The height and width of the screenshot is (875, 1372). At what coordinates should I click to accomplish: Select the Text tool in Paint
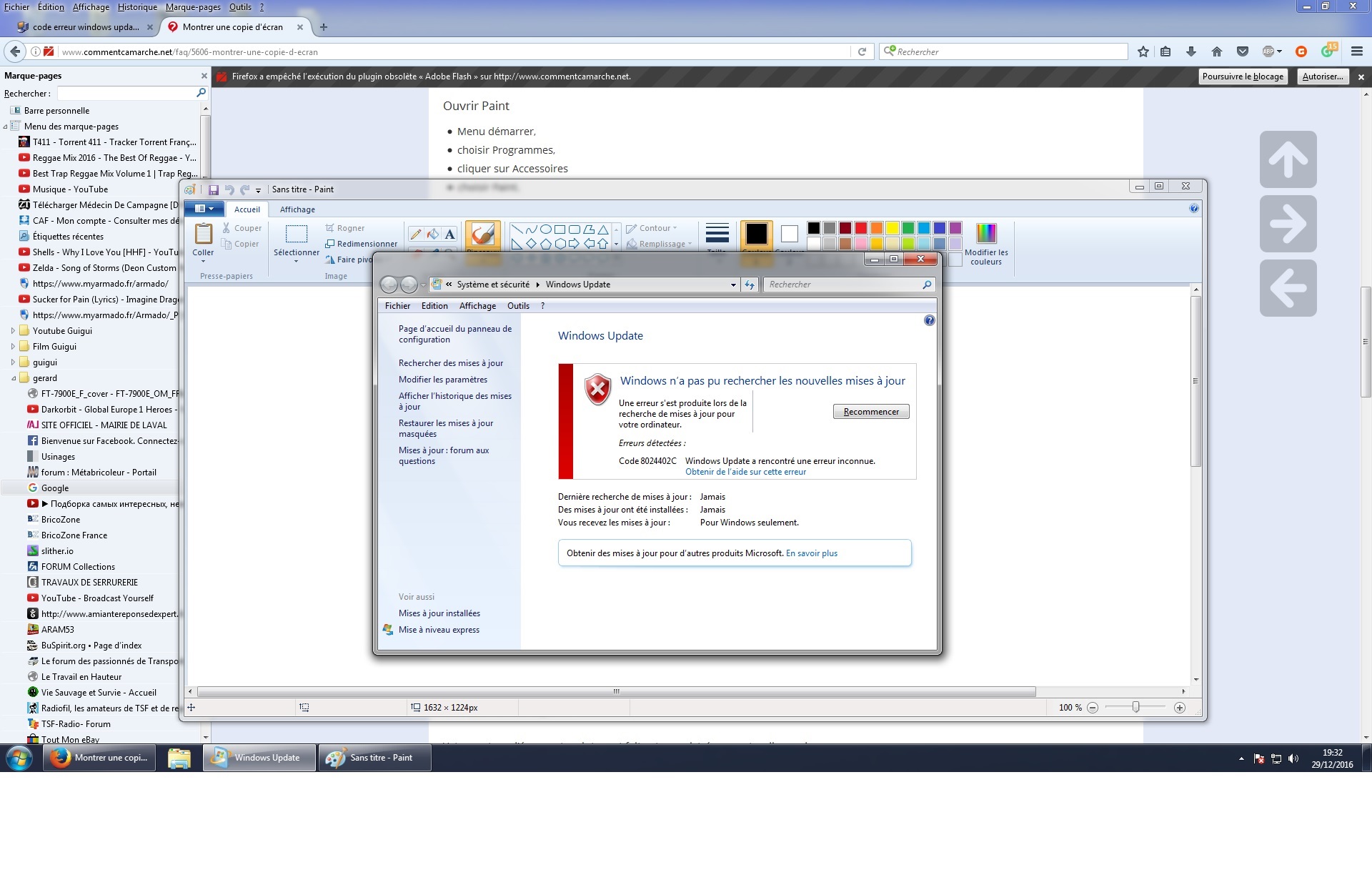(x=449, y=234)
